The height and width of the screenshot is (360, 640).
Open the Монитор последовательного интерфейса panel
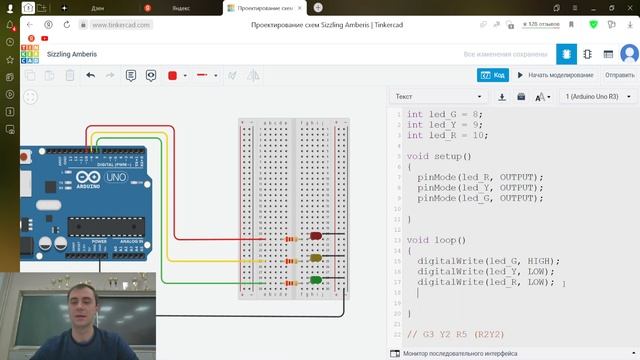point(460,353)
